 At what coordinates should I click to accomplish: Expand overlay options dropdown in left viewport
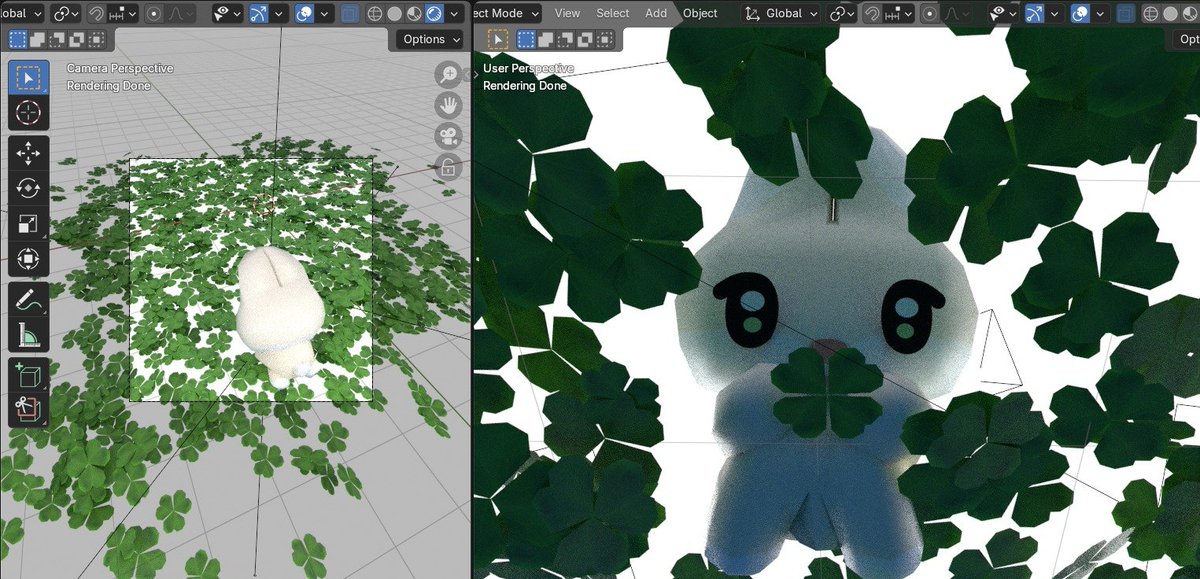324,13
